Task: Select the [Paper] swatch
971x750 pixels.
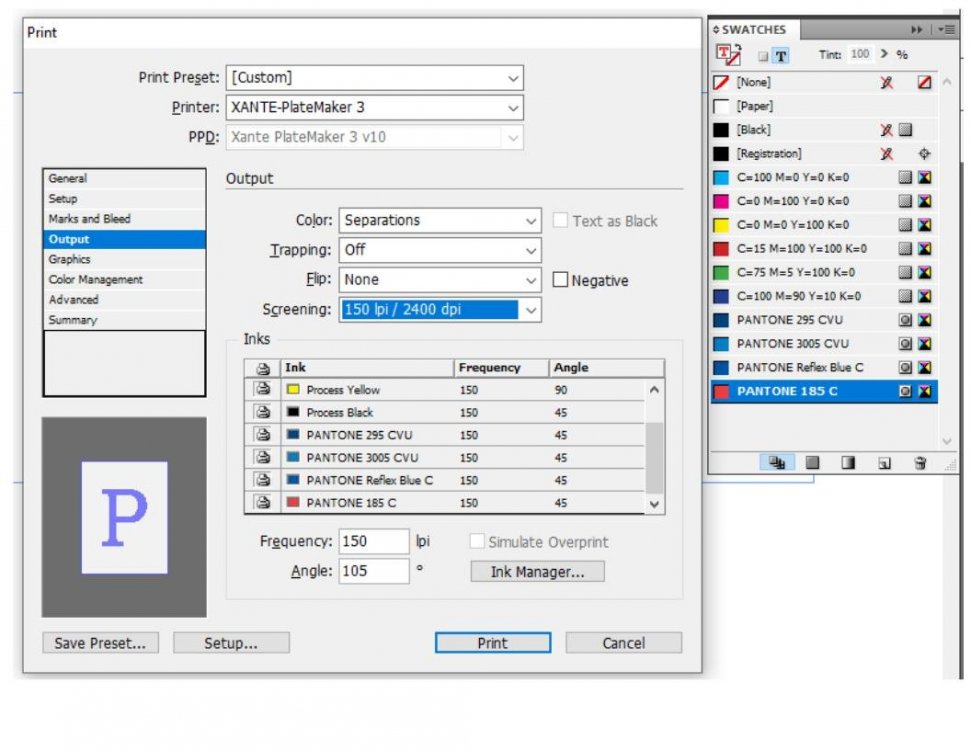Action: tap(824, 107)
